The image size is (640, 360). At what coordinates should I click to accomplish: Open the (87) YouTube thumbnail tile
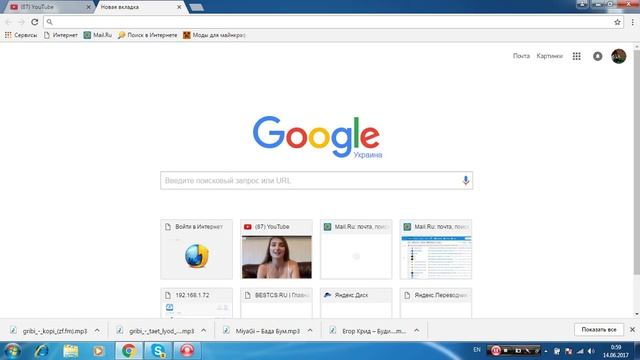[276, 249]
